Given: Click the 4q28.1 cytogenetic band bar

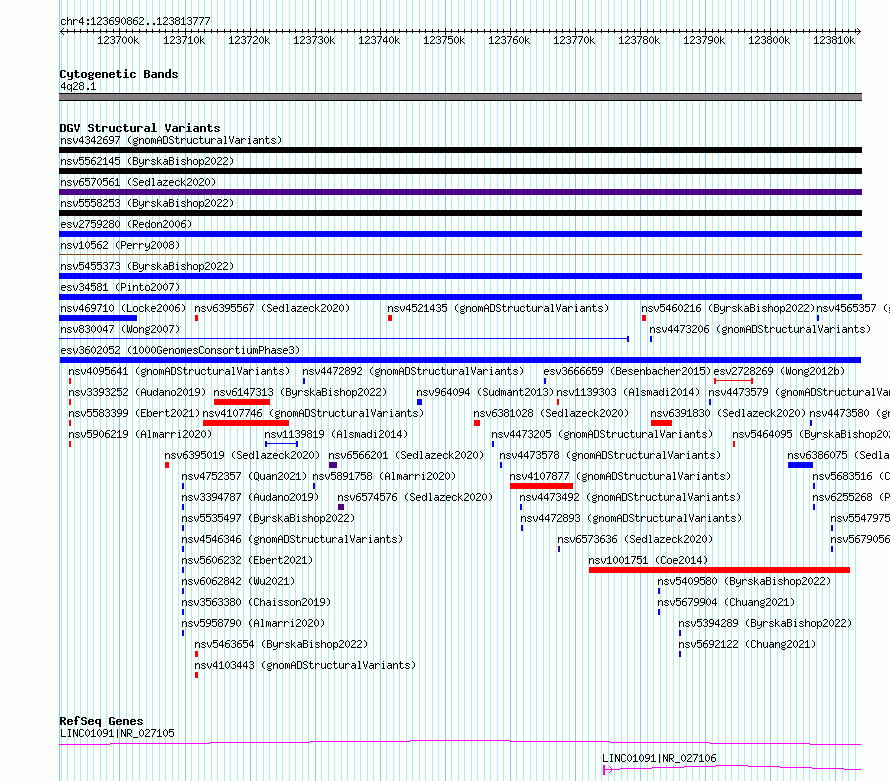Looking at the screenshot, I should coord(460,97).
